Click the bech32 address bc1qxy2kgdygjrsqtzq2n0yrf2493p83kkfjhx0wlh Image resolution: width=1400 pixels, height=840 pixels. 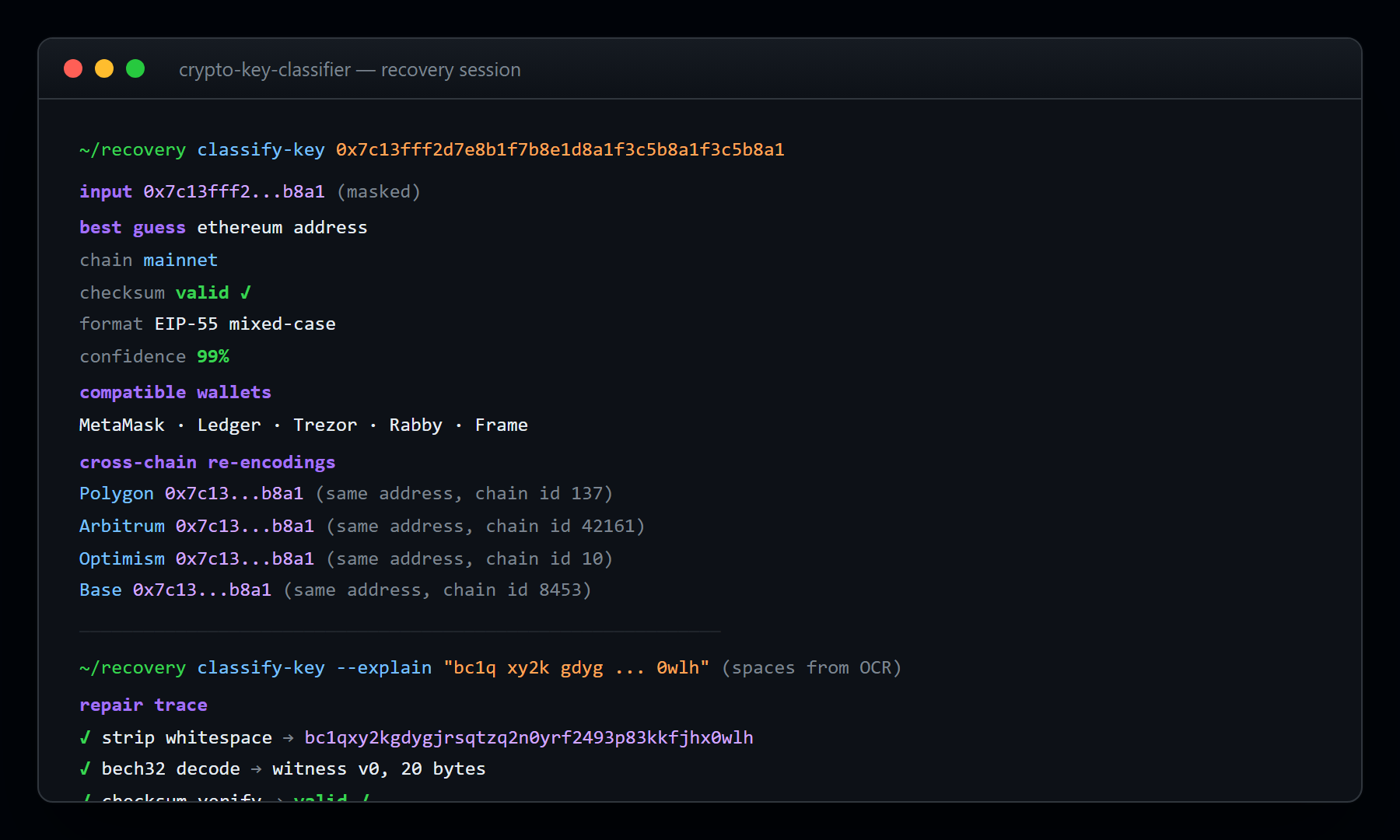pyautogui.click(x=529, y=737)
